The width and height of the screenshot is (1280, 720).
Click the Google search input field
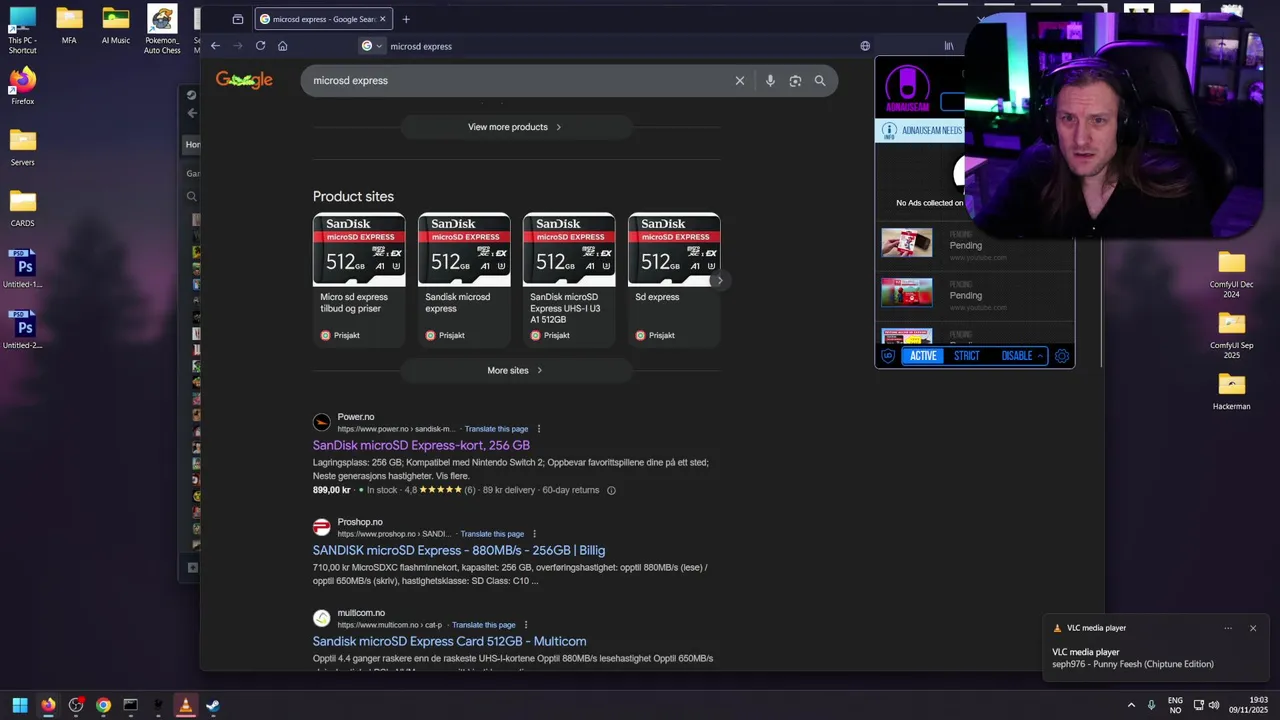click(x=520, y=81)
